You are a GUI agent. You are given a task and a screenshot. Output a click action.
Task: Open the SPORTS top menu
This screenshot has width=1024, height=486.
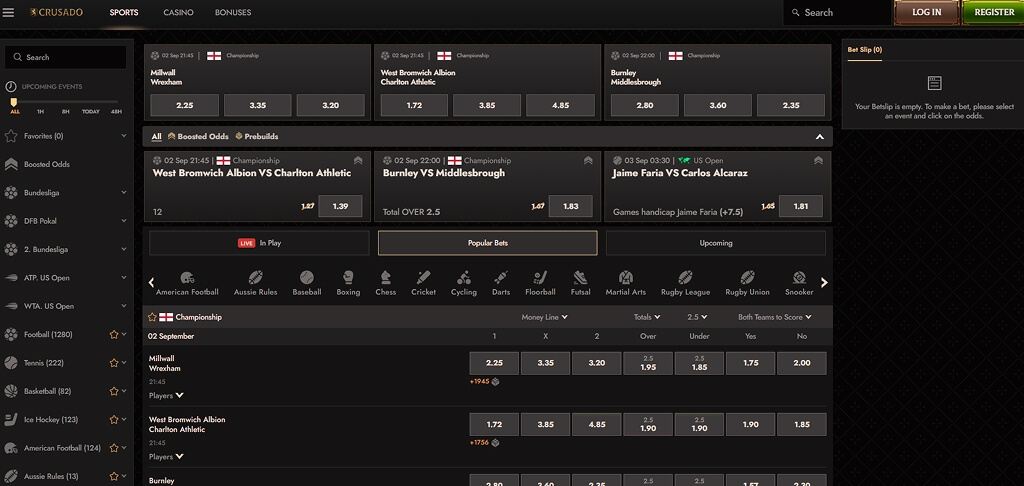[124, 12]
